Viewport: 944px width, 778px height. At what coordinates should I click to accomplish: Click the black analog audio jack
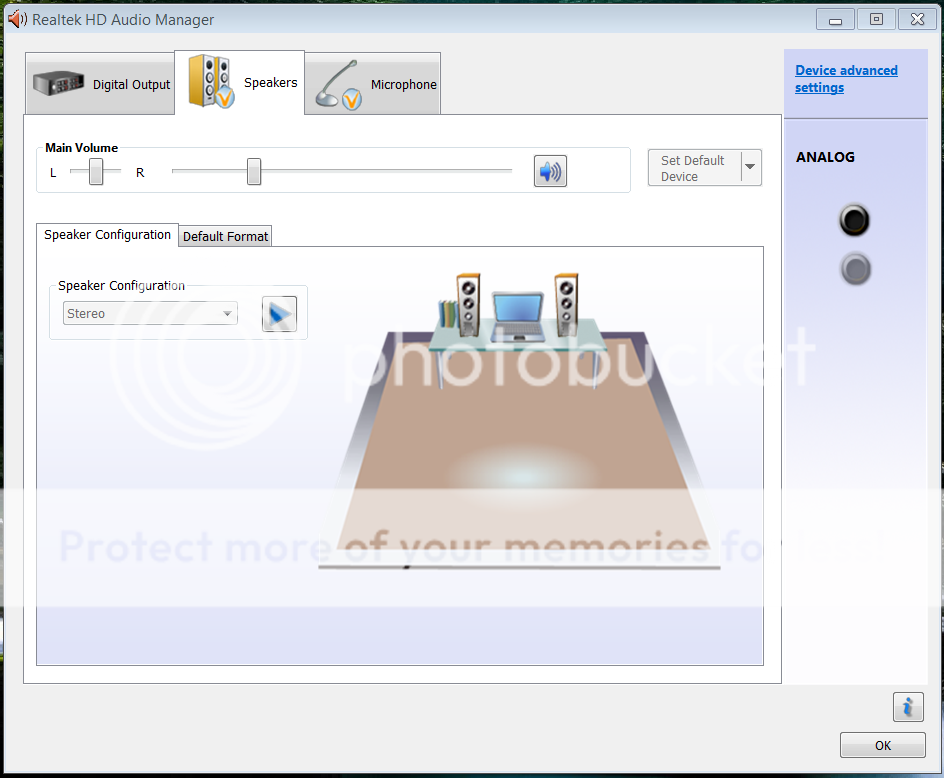(854, 220)
